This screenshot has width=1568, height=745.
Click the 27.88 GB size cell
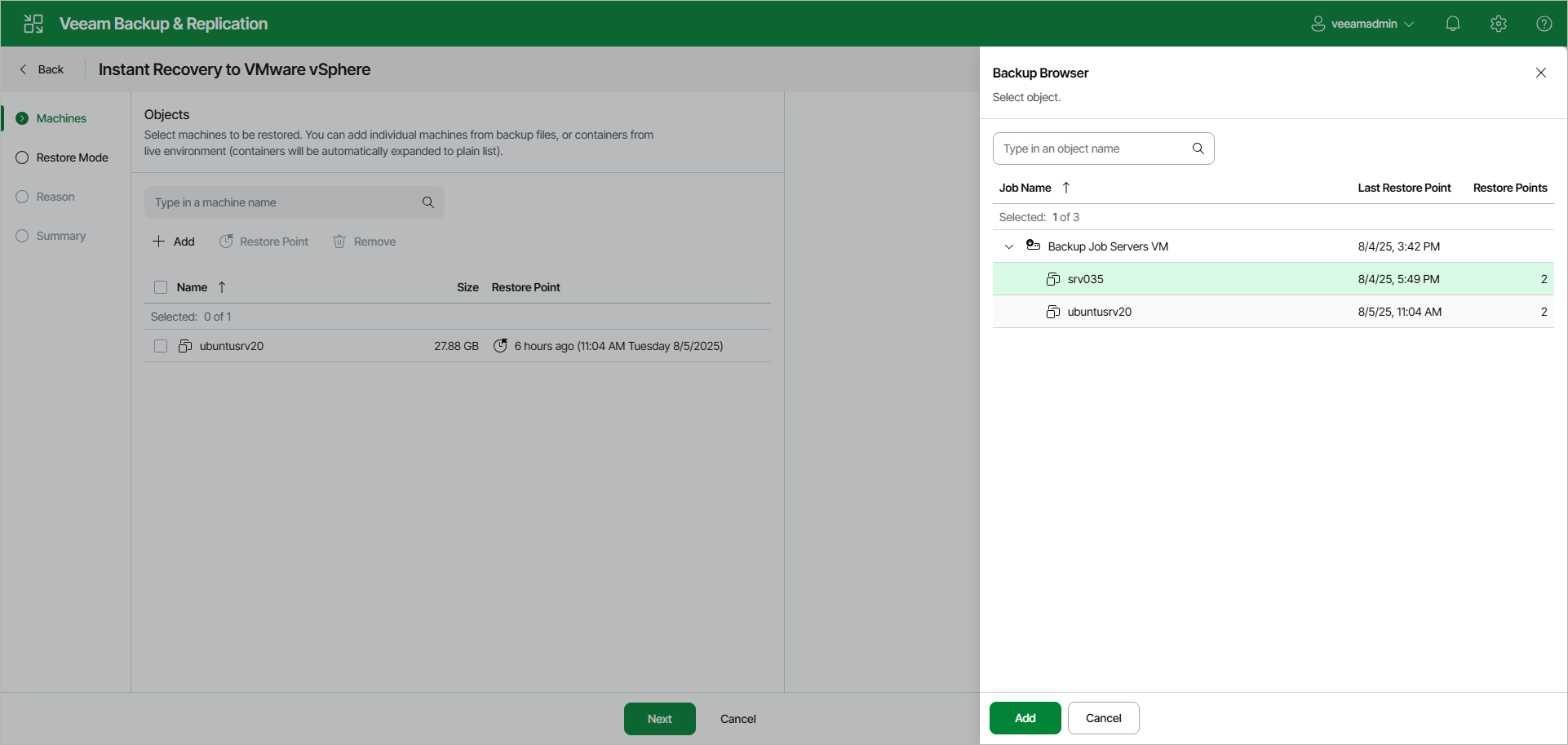click(456, 346)
